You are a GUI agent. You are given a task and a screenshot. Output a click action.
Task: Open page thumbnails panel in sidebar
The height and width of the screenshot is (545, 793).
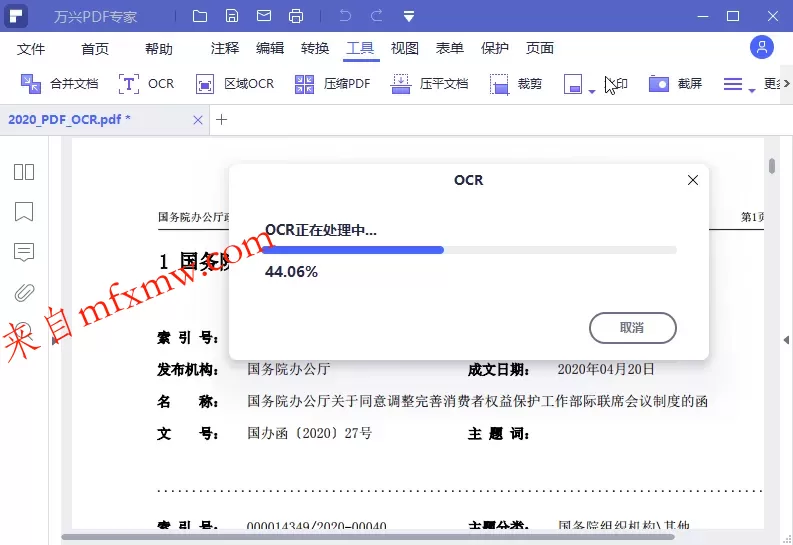pyautogui.click(x=24, y=172)
